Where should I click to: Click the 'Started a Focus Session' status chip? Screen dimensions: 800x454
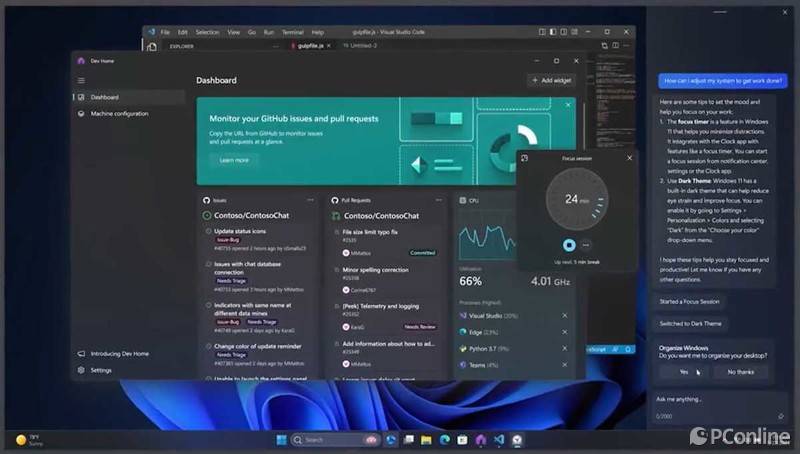click(x=689, y=301)
